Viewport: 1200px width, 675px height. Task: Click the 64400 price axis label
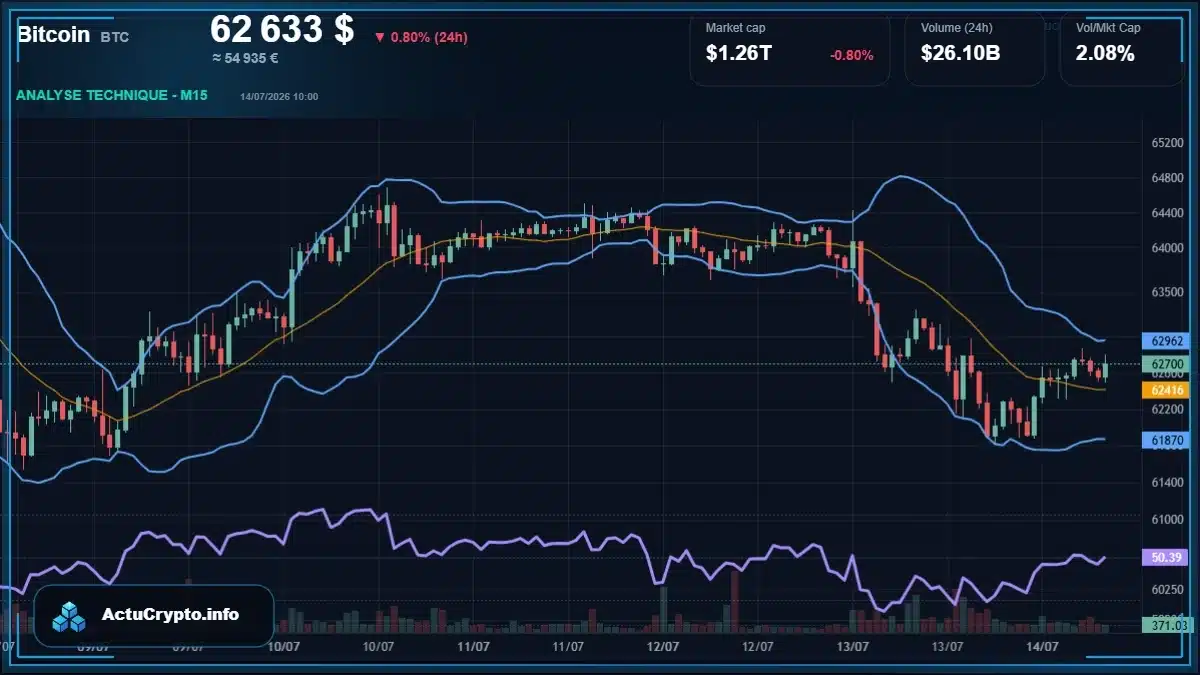pyautogui.click(x=1167, y=213)
